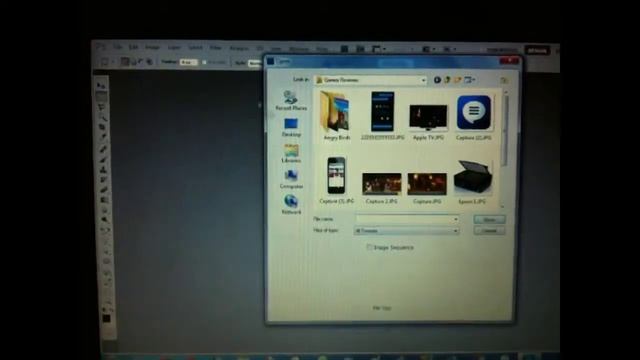This screenshot has width=640, height=360.
Task: Expand the File name dropdown arrow
Action: tap(456, 220)
